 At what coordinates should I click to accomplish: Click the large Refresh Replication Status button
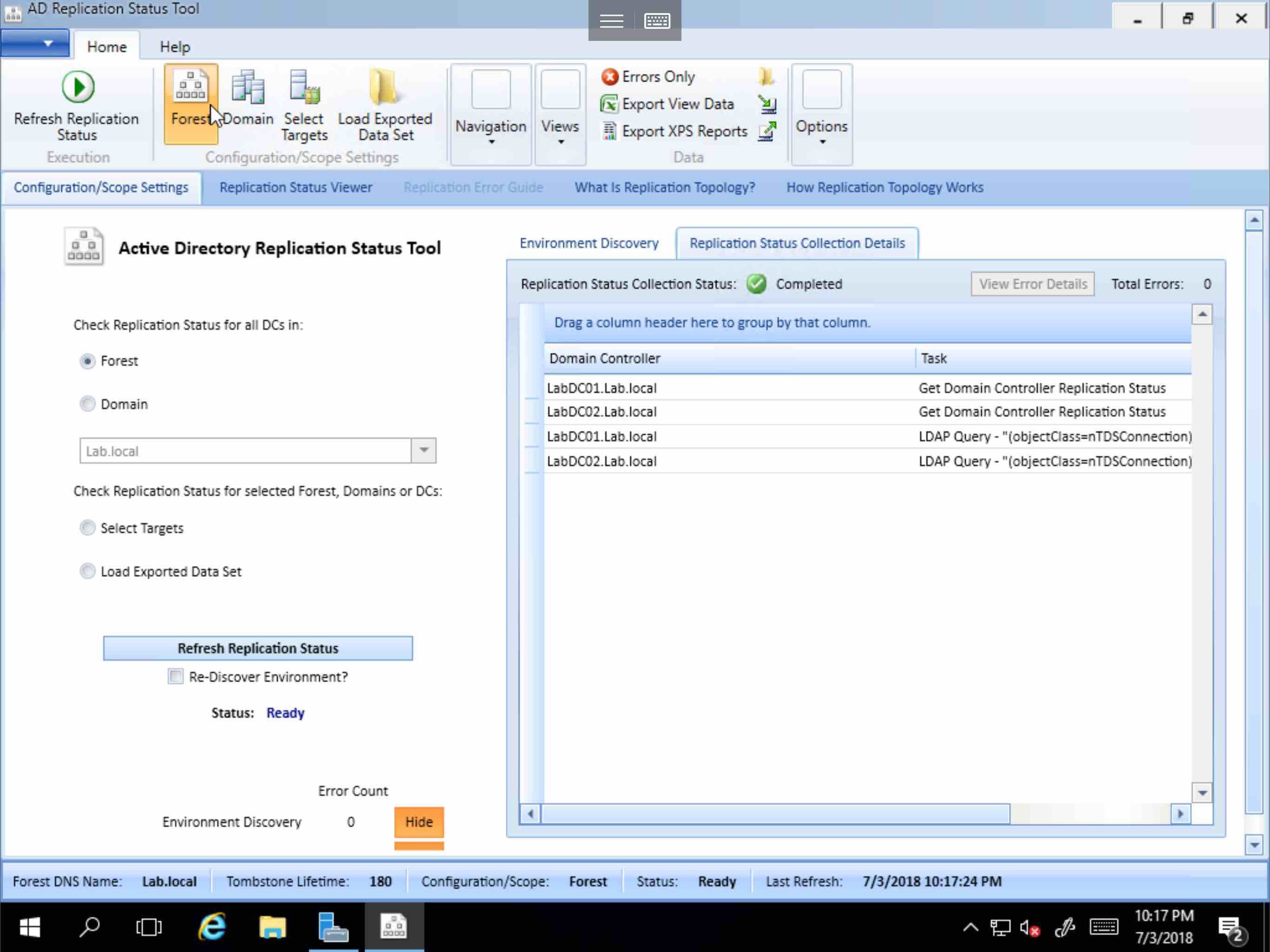(x=258, y=648)
